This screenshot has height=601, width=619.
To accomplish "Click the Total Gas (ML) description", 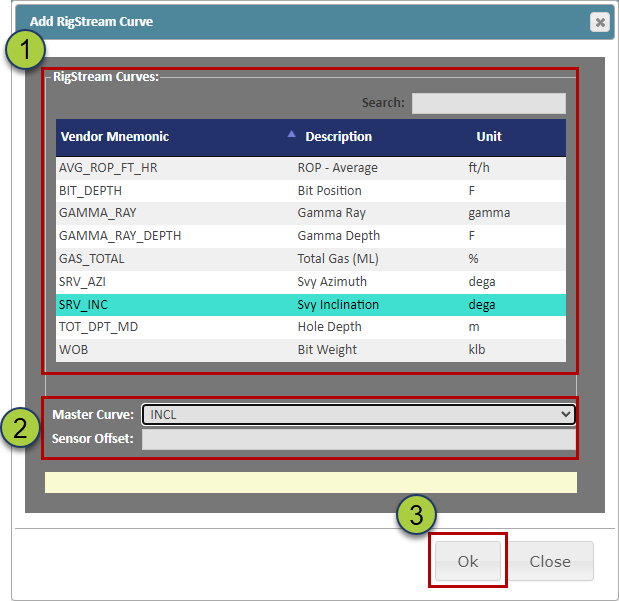I will (x=338, y=259).
